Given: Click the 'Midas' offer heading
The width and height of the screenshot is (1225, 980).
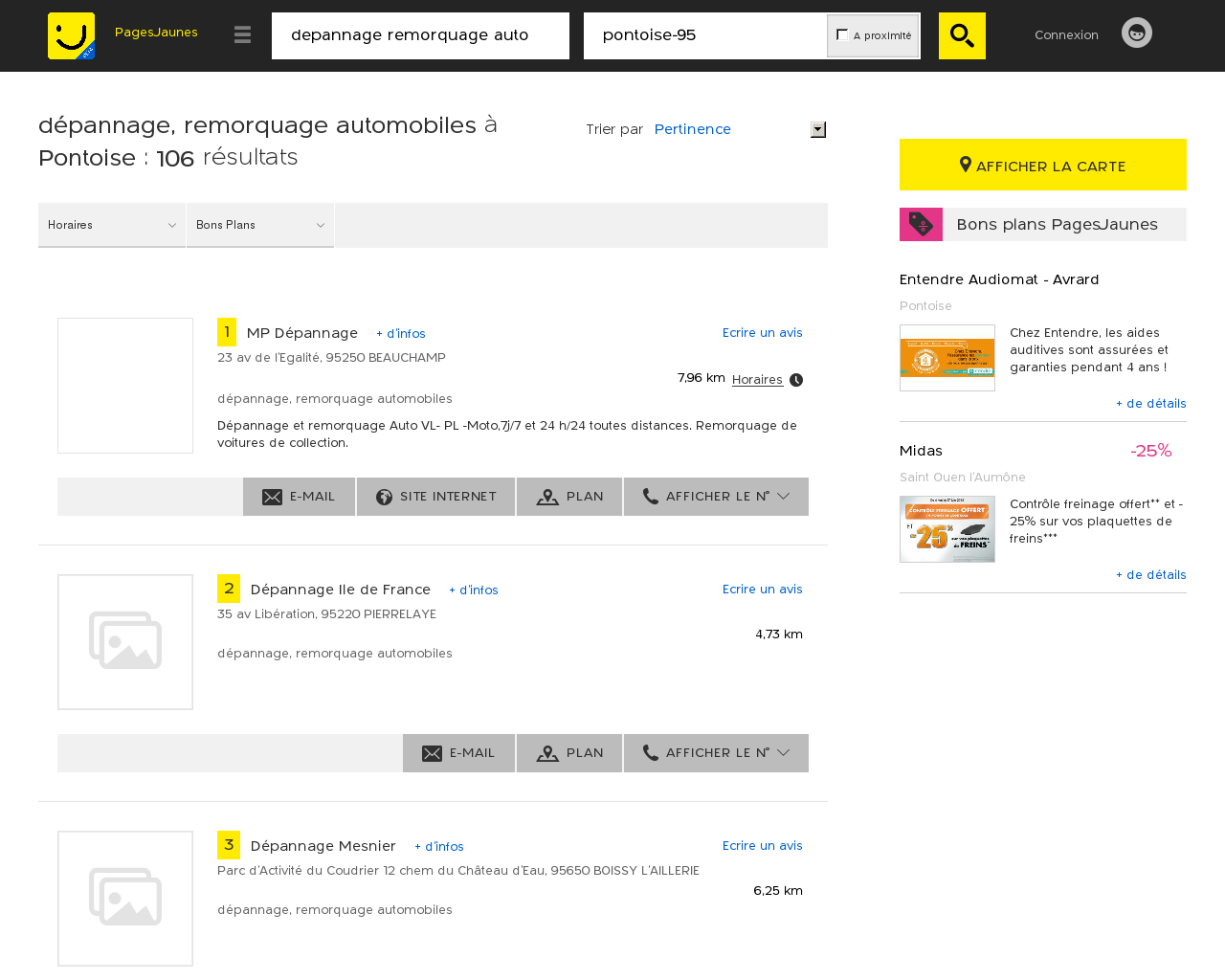Looking at the screenshot, I should tap(921, 451).
